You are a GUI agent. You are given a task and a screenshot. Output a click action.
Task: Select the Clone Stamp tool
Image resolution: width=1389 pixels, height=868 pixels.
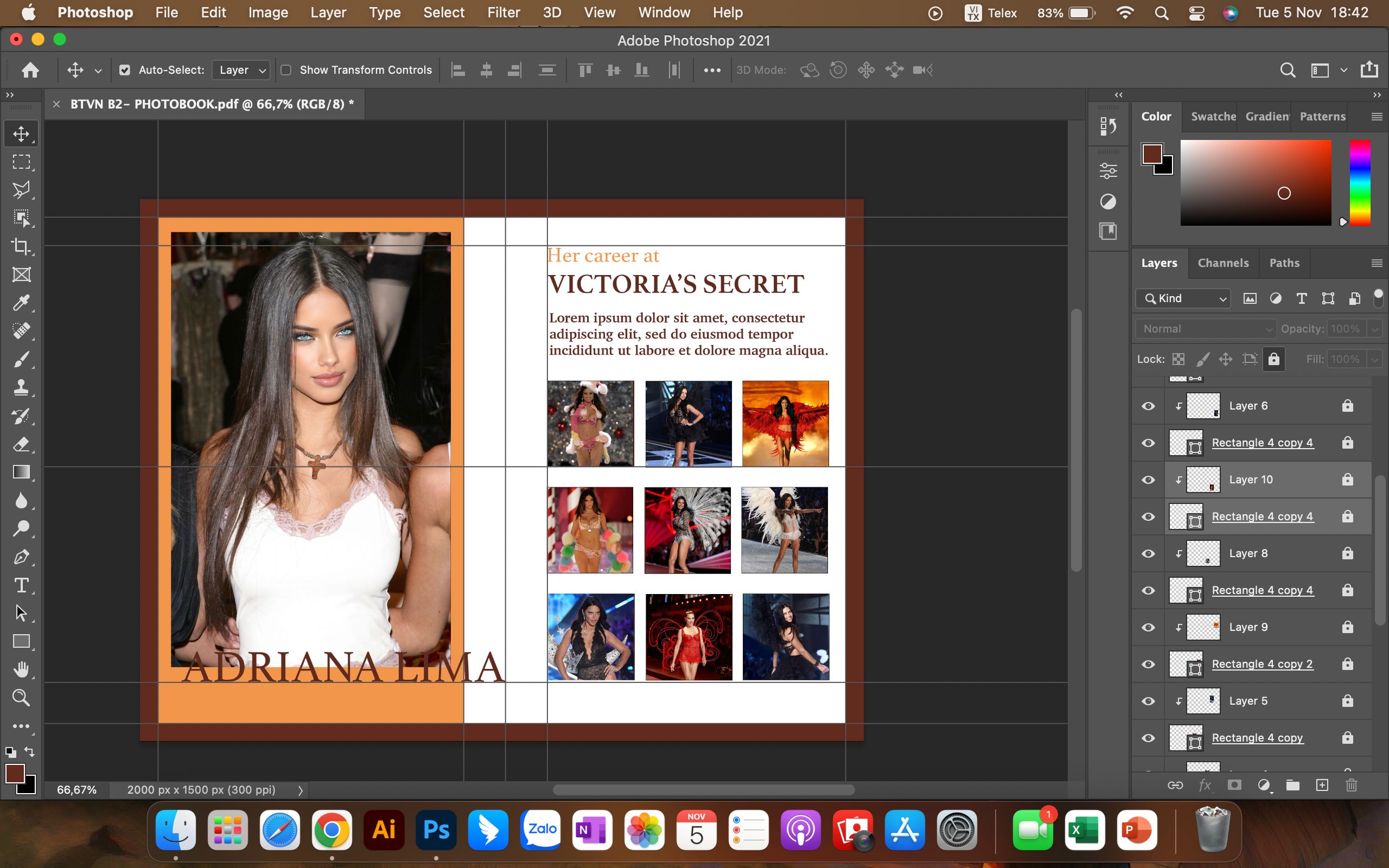[x=21, y=387]
